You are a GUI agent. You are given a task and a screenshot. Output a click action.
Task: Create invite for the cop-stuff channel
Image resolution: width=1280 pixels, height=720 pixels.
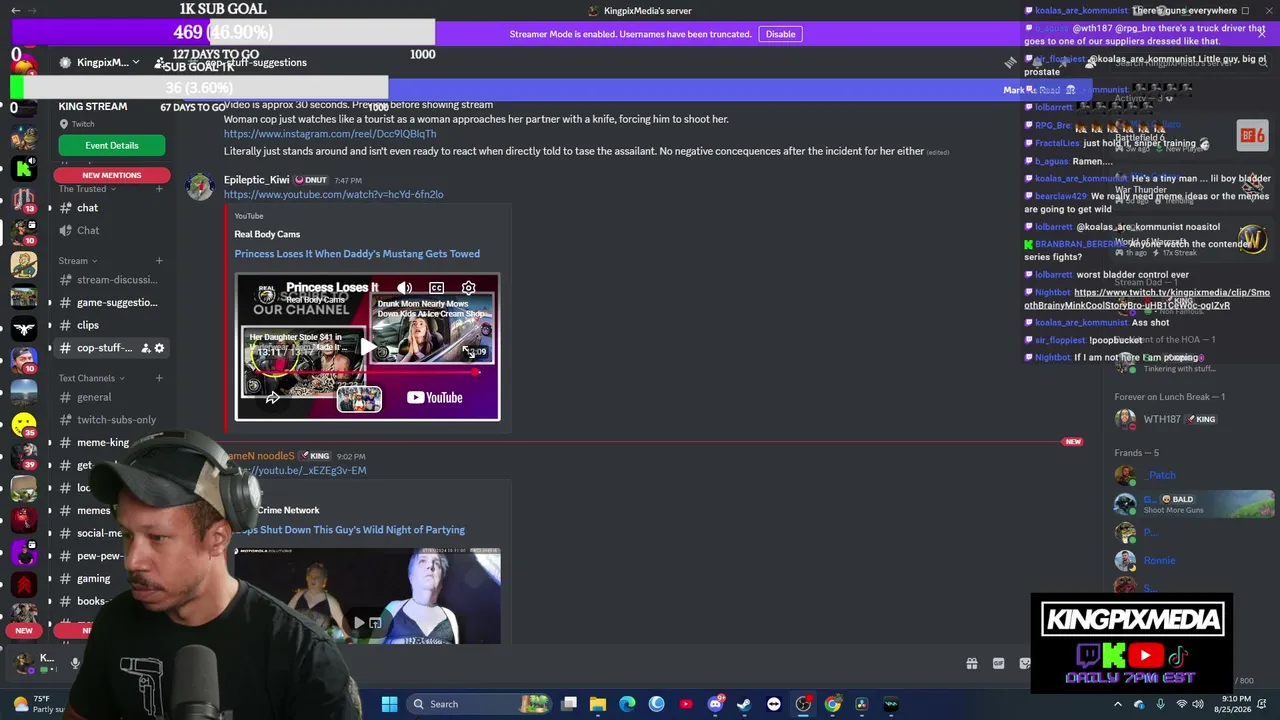tap(145, 348)
